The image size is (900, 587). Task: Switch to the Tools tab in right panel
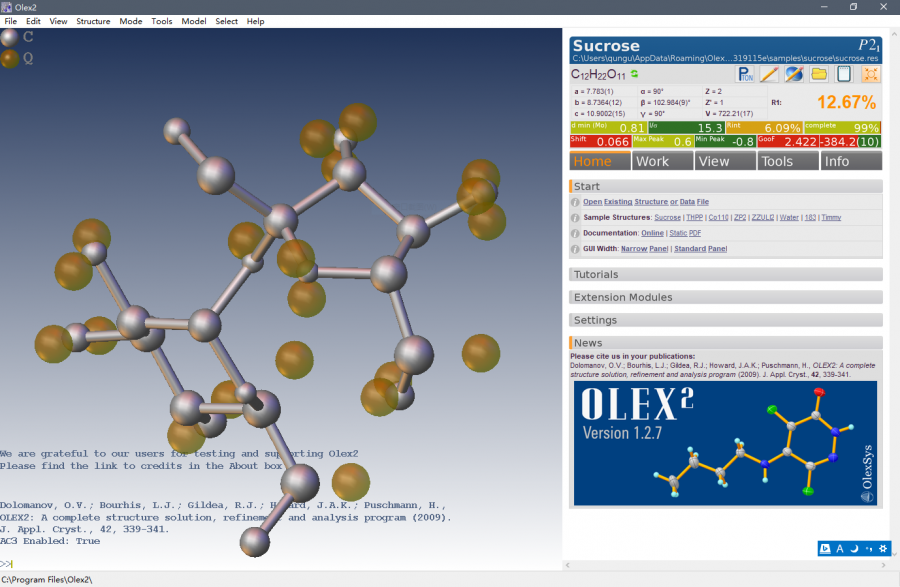pyautogui.click(x=788, y=161)
